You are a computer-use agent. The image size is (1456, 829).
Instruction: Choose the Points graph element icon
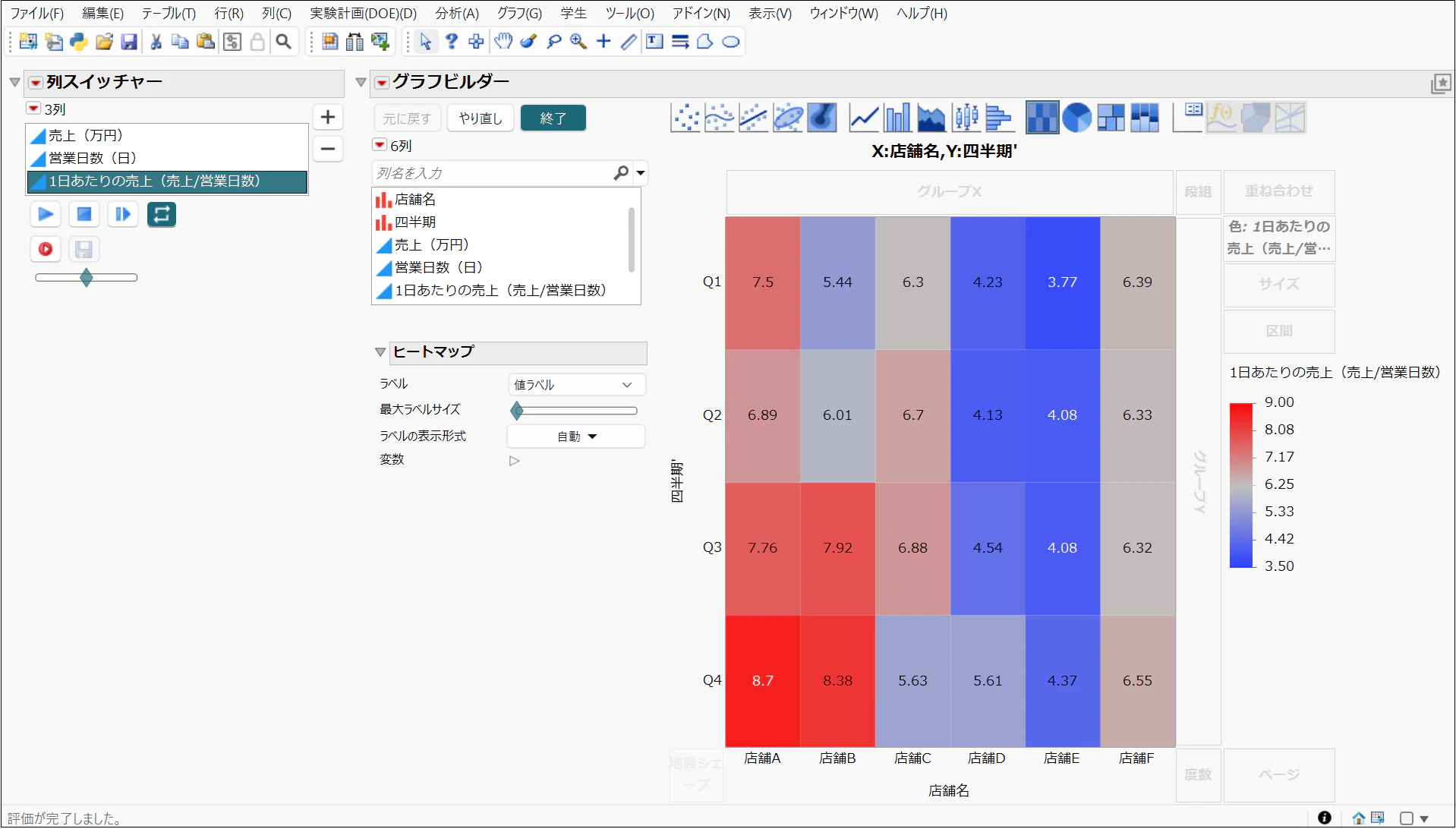click(x=686, y=118)
